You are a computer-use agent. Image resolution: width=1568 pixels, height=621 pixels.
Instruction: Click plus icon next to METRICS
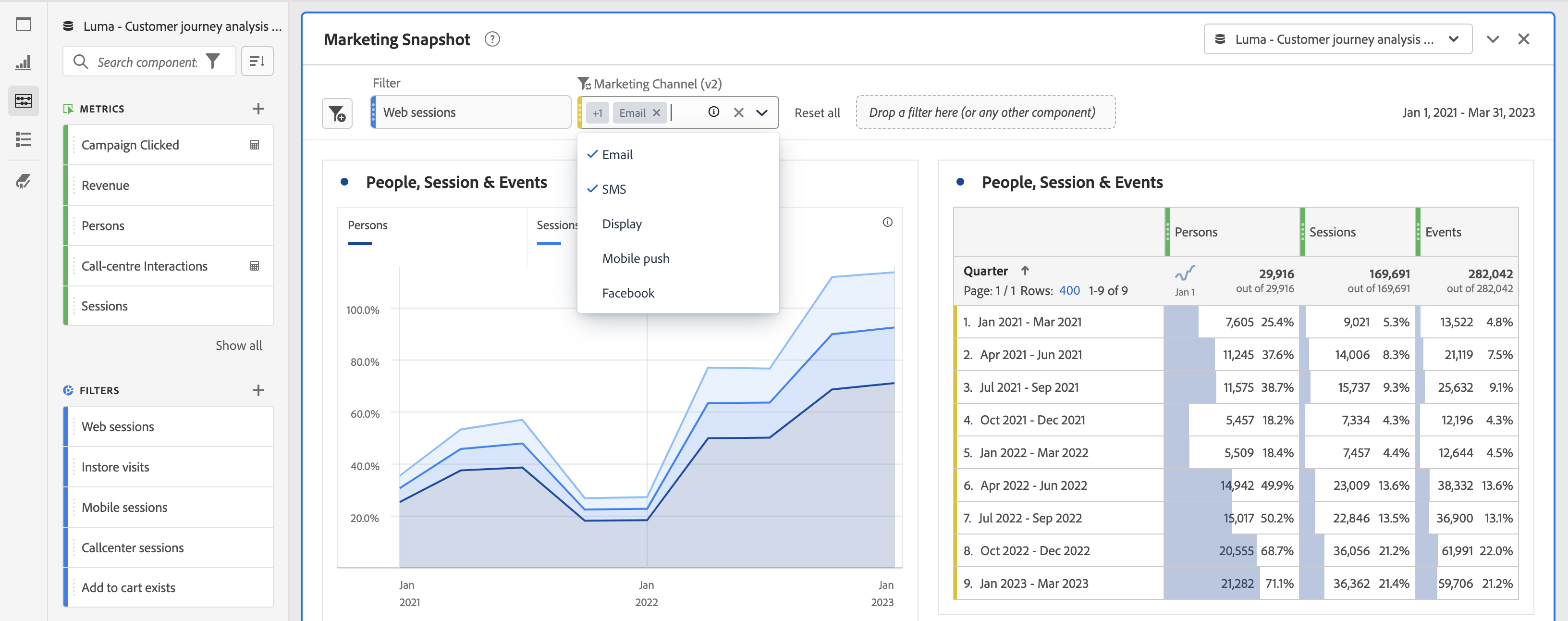click(258, 109)
